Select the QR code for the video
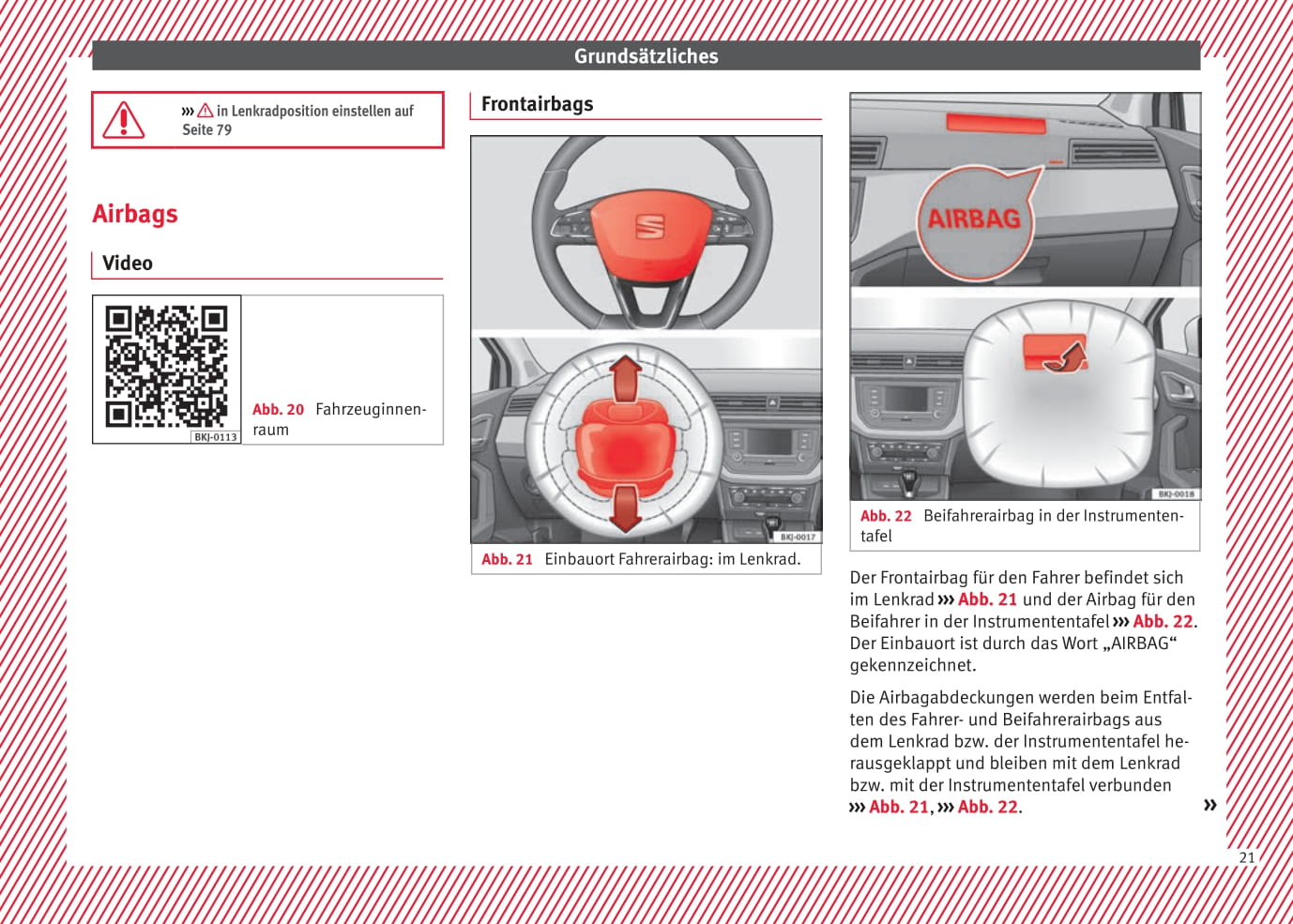1293x924 pixels. coord(166,367)
